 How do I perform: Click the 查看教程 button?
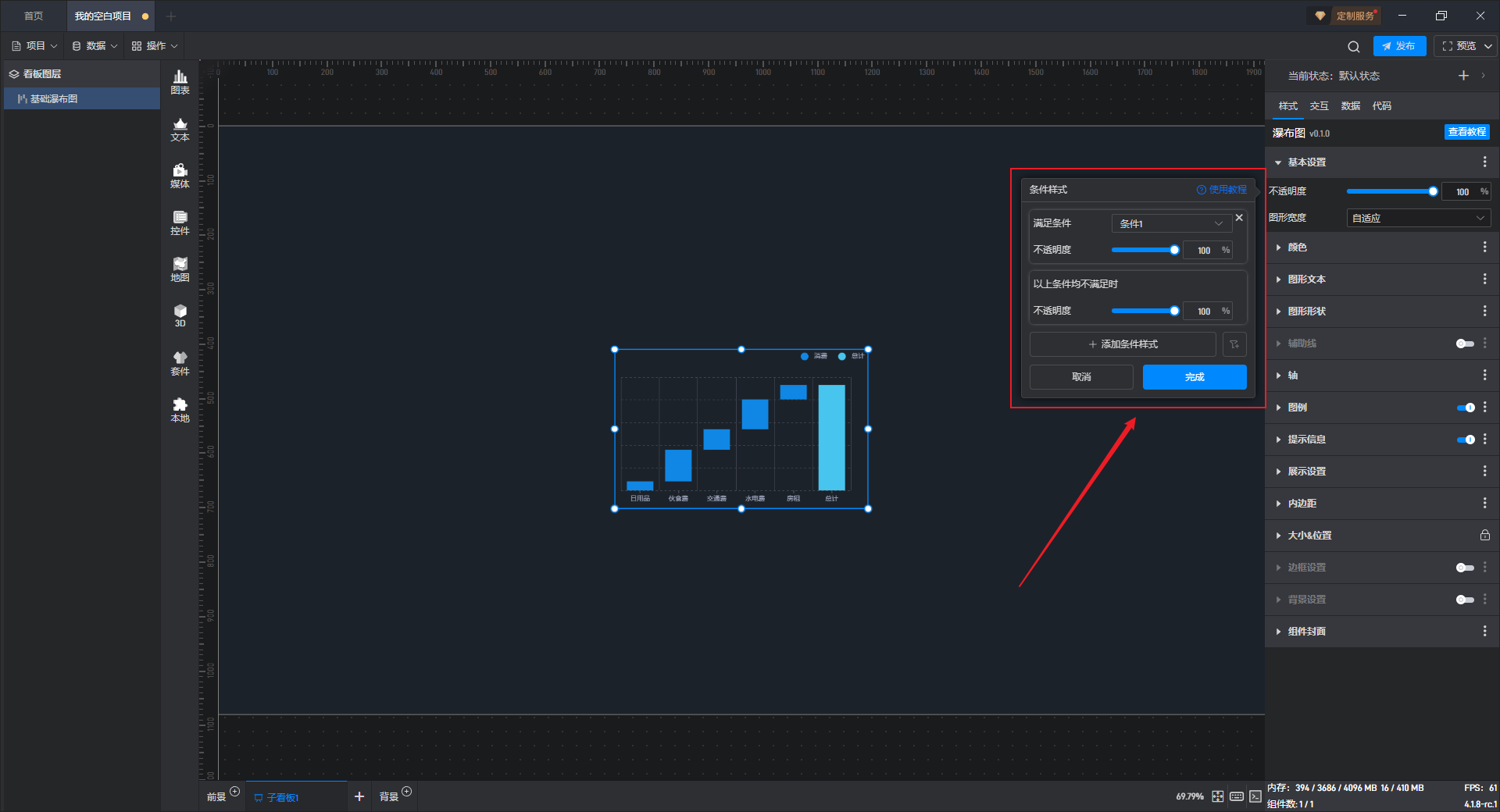(x=1466, y=132)
